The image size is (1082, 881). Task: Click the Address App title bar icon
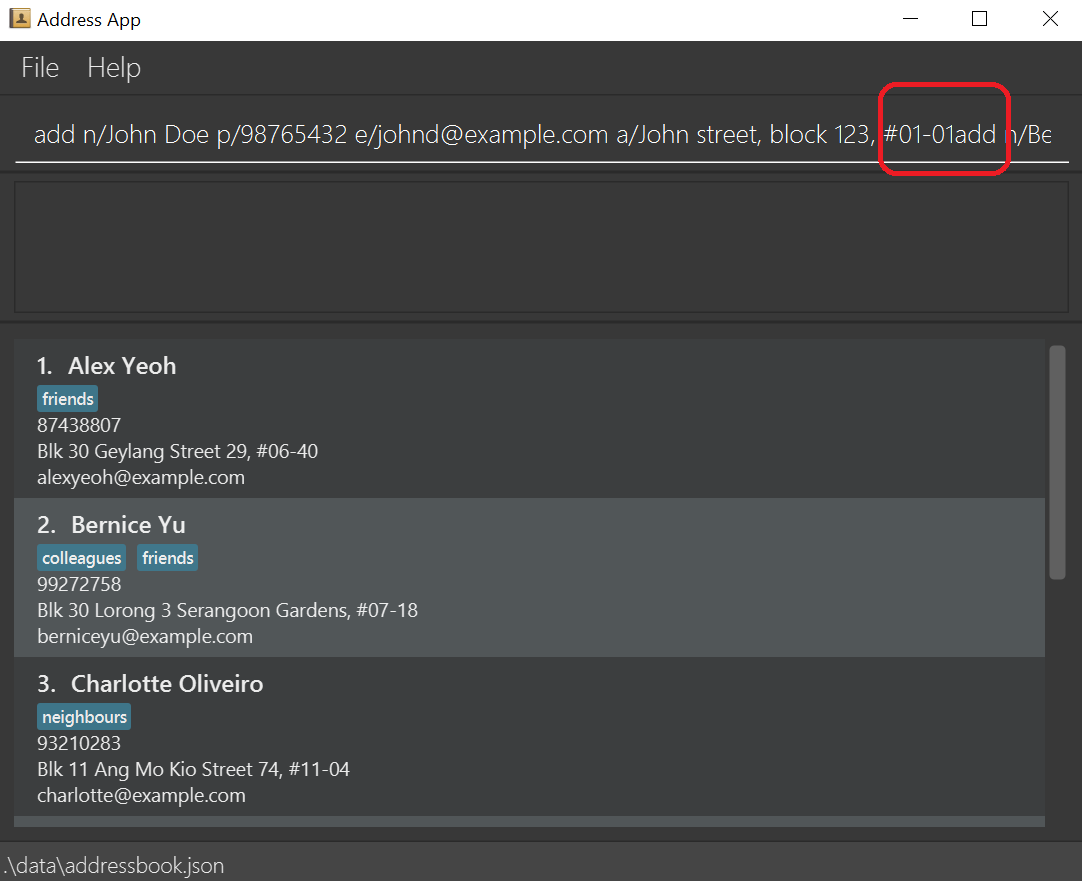point(19,19)
